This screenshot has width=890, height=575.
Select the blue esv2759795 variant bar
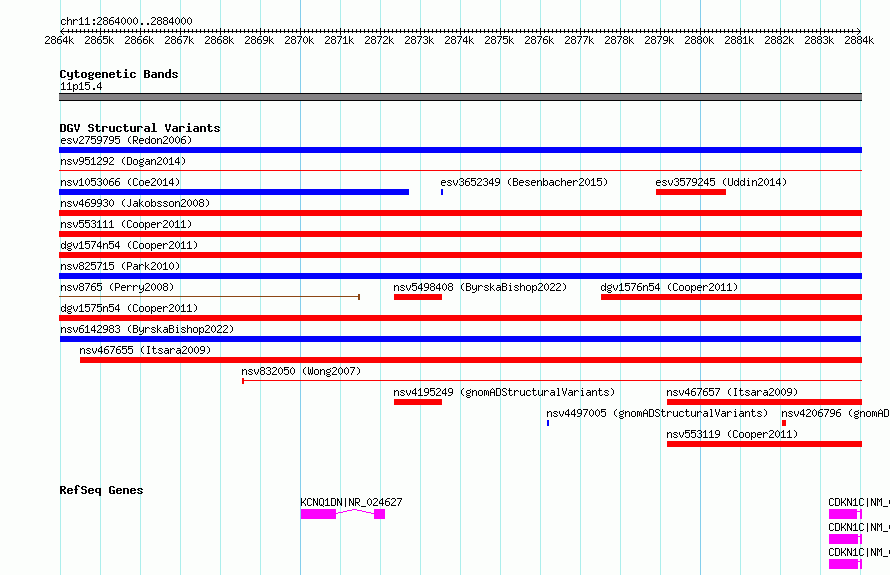(460, 150)
